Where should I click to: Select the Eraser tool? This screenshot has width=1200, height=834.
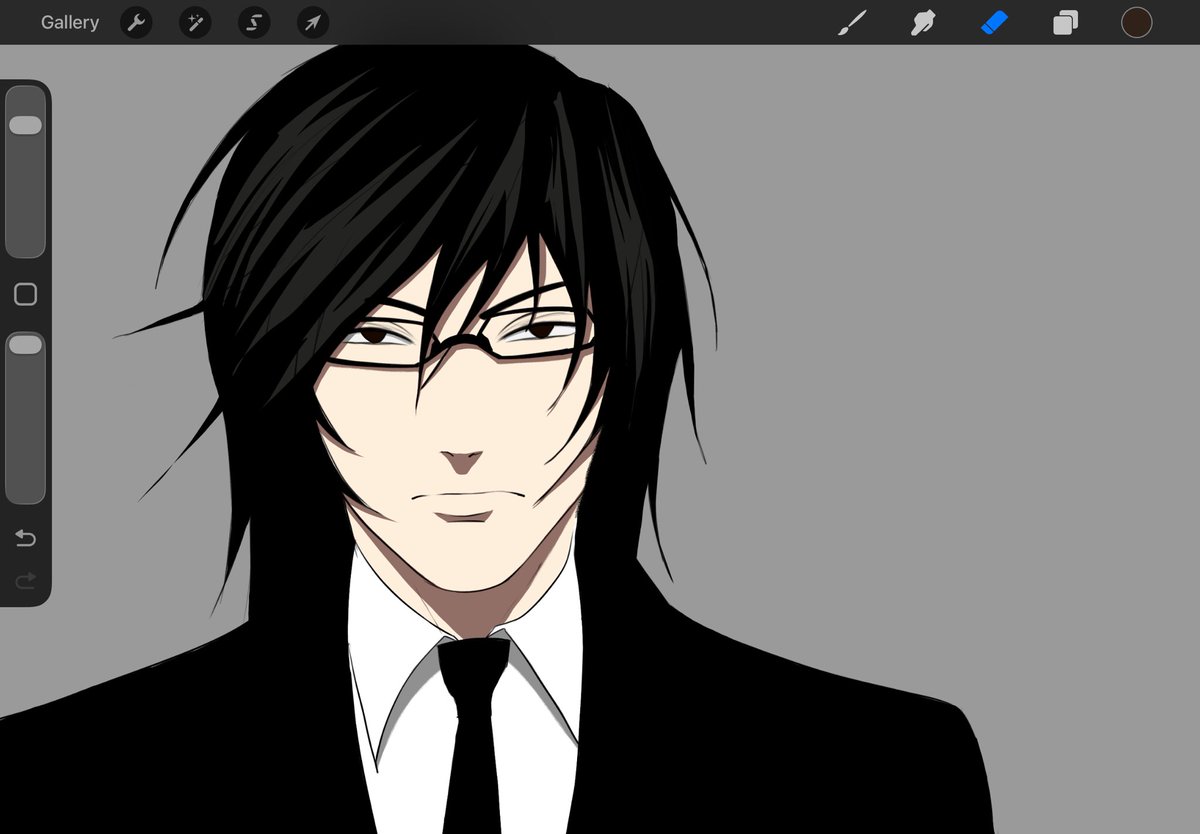coord(994,22)
